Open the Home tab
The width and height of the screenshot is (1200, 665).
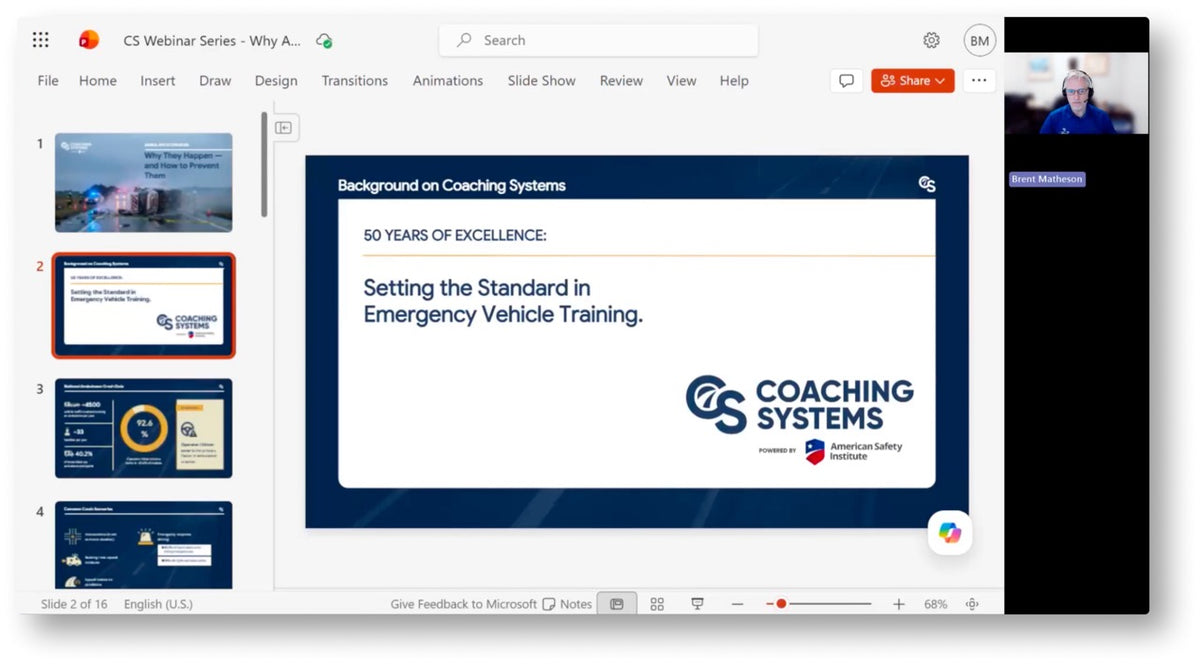(x=98, y=81)
